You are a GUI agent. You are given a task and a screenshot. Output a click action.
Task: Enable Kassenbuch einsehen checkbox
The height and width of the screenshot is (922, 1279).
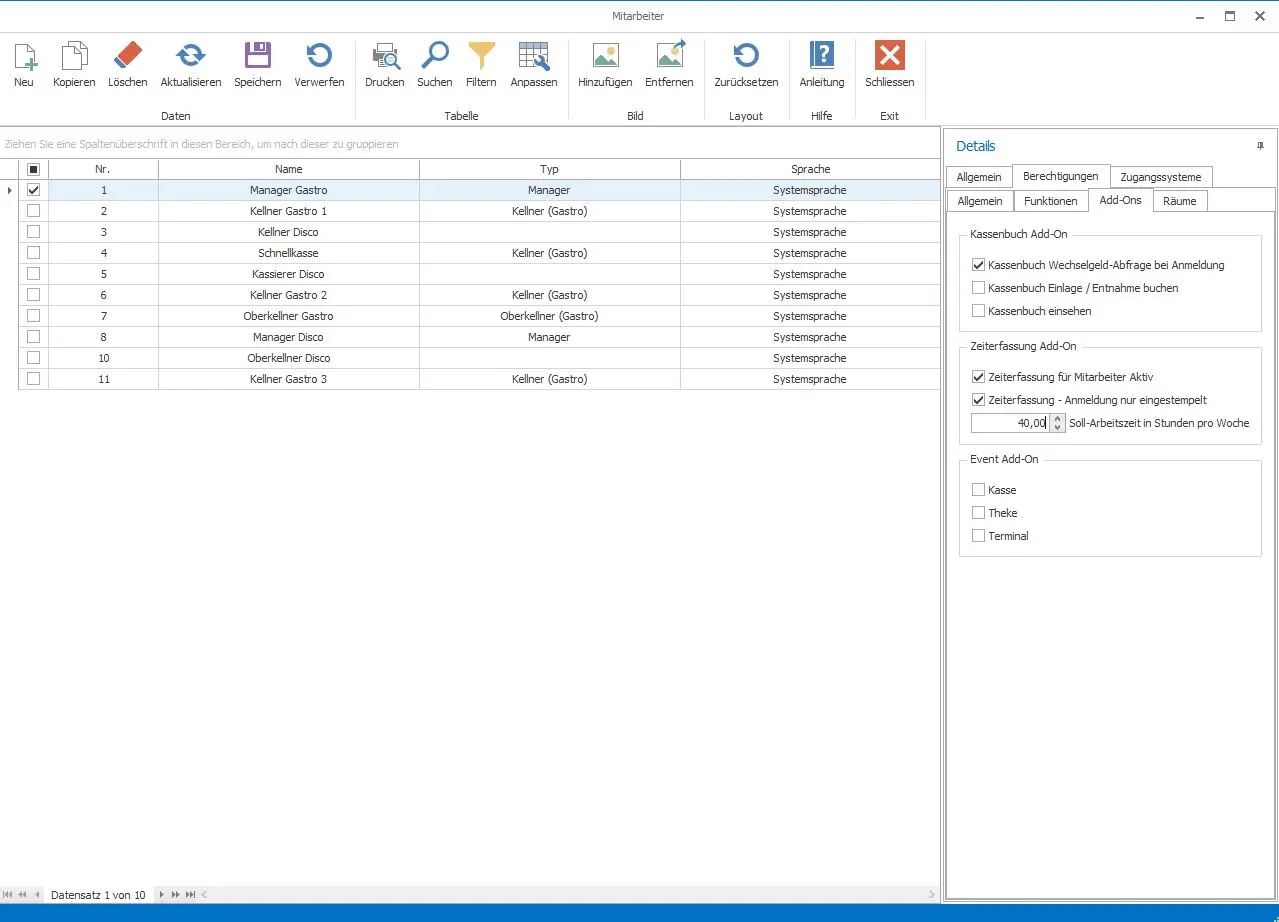pos(978,311)
